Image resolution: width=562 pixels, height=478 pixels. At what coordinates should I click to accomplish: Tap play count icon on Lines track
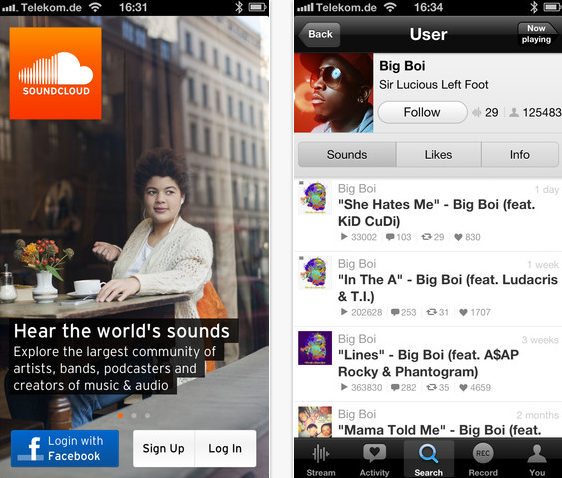pos(344,387)
